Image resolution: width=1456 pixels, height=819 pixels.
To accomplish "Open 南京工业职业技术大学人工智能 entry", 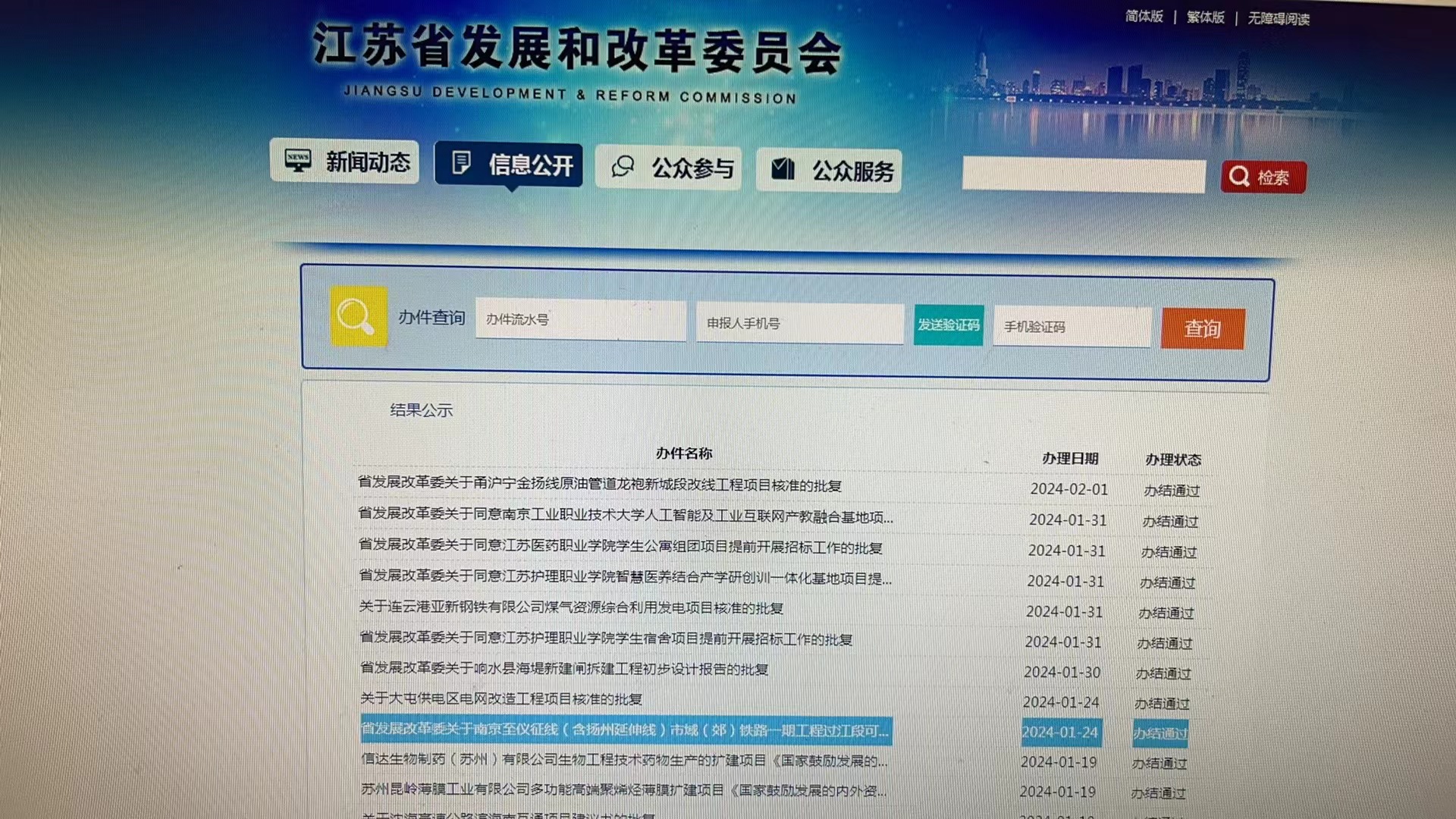I will point(626,515).
